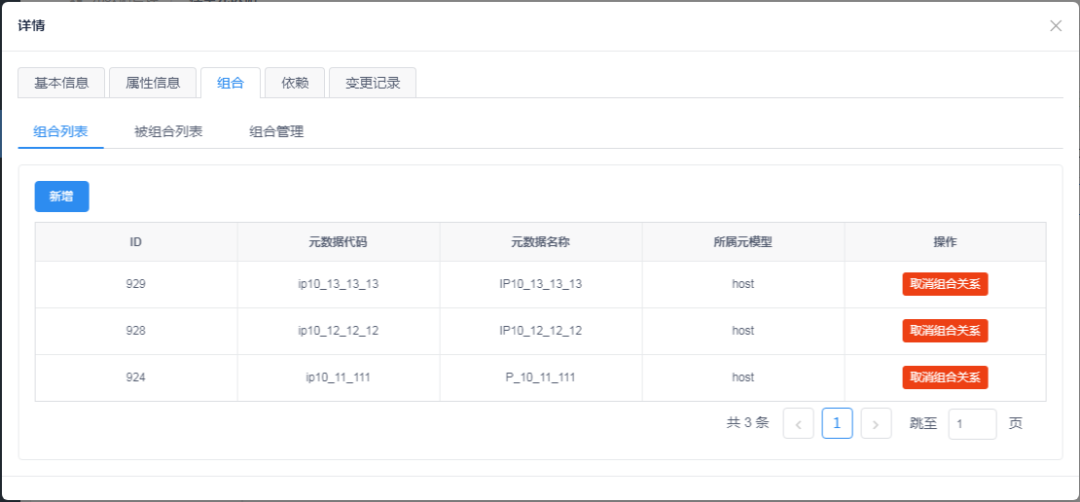Image resolution: width=1080 pixels, height=502 pixels.
Task: Select code cell ip10_12_12_12
Action: coord(338,331)
